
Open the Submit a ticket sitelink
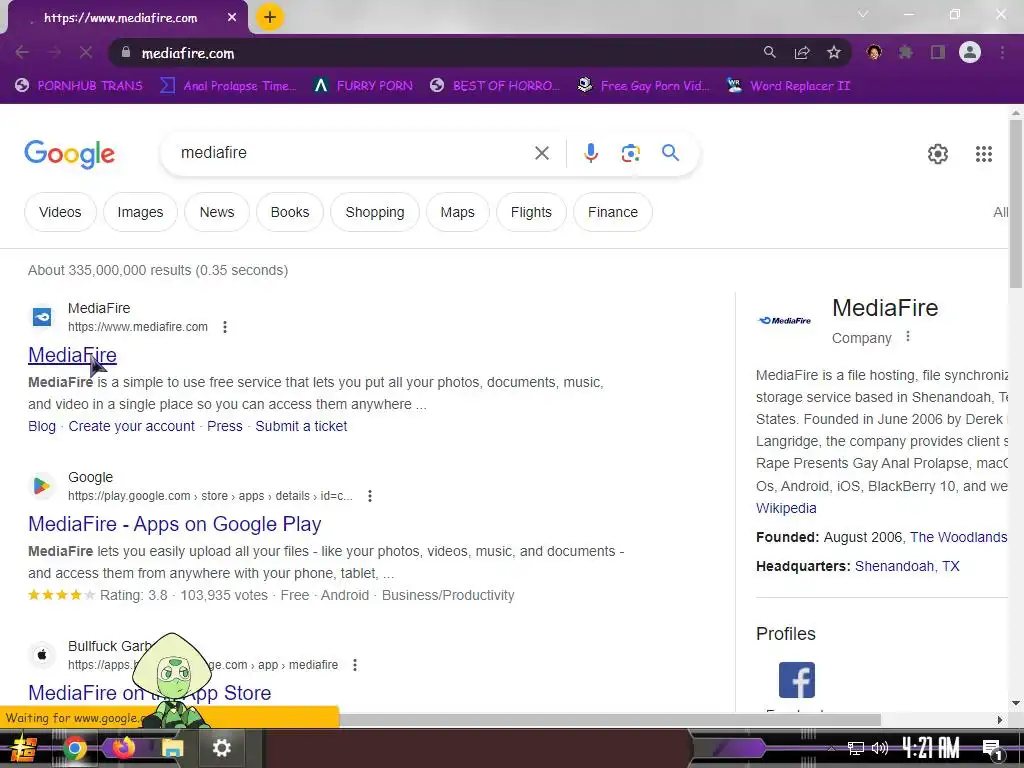tap(301, 426)
